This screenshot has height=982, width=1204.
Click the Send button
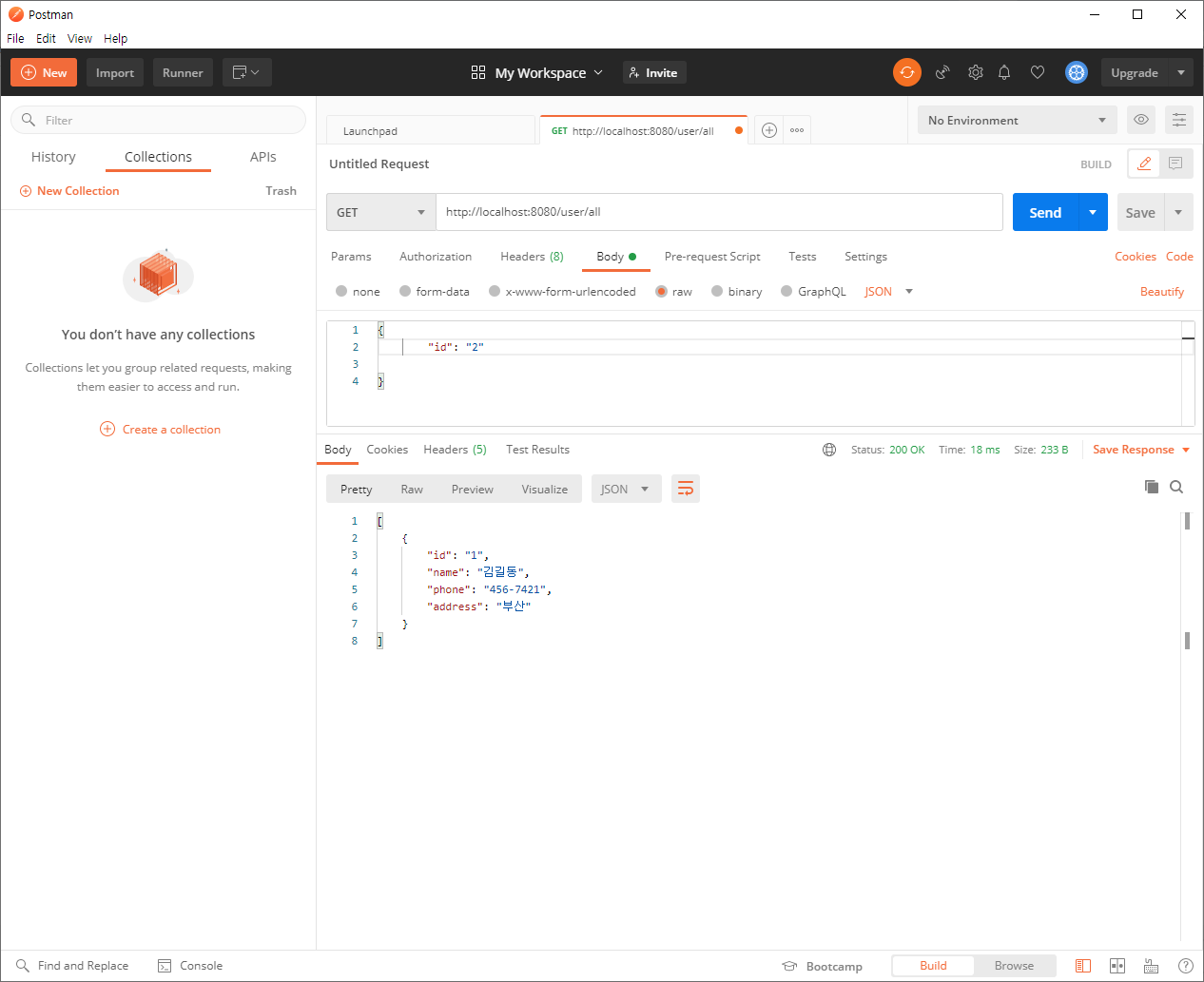[x=1045, y=212]
